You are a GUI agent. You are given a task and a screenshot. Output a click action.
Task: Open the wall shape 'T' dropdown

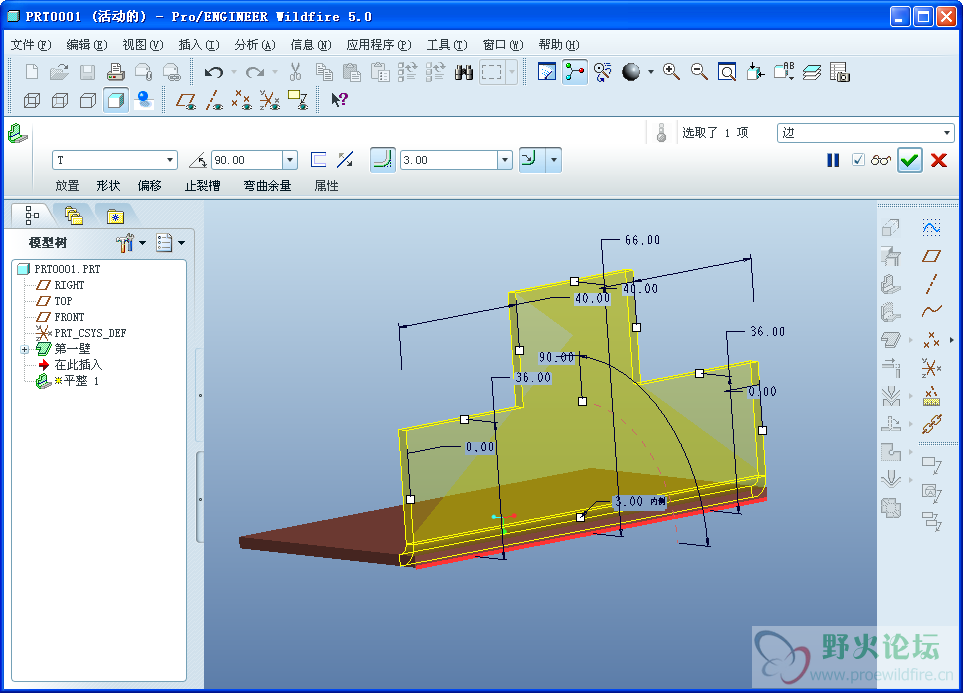coord(170,160)
